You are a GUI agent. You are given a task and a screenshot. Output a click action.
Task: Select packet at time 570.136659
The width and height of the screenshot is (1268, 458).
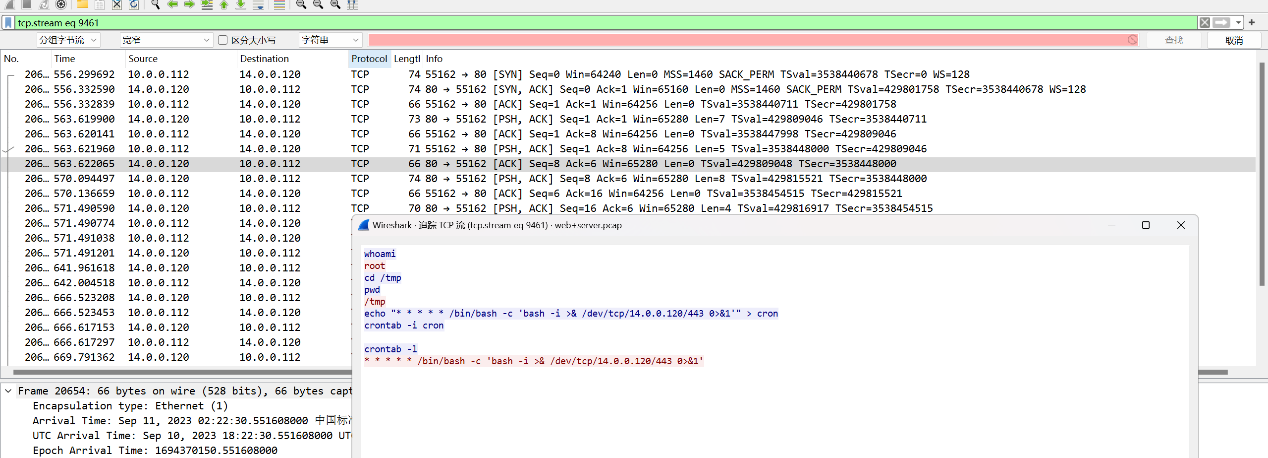point(627,194)
